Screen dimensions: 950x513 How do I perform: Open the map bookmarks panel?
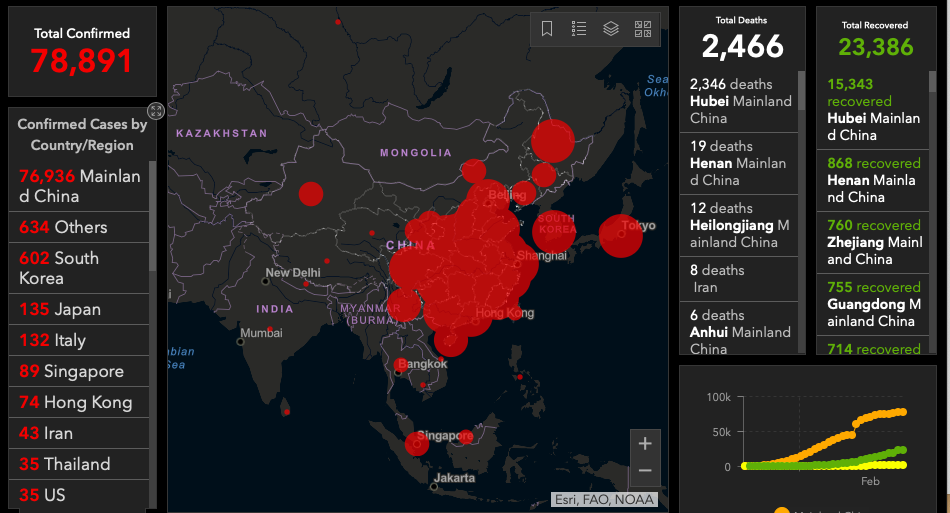547,29
